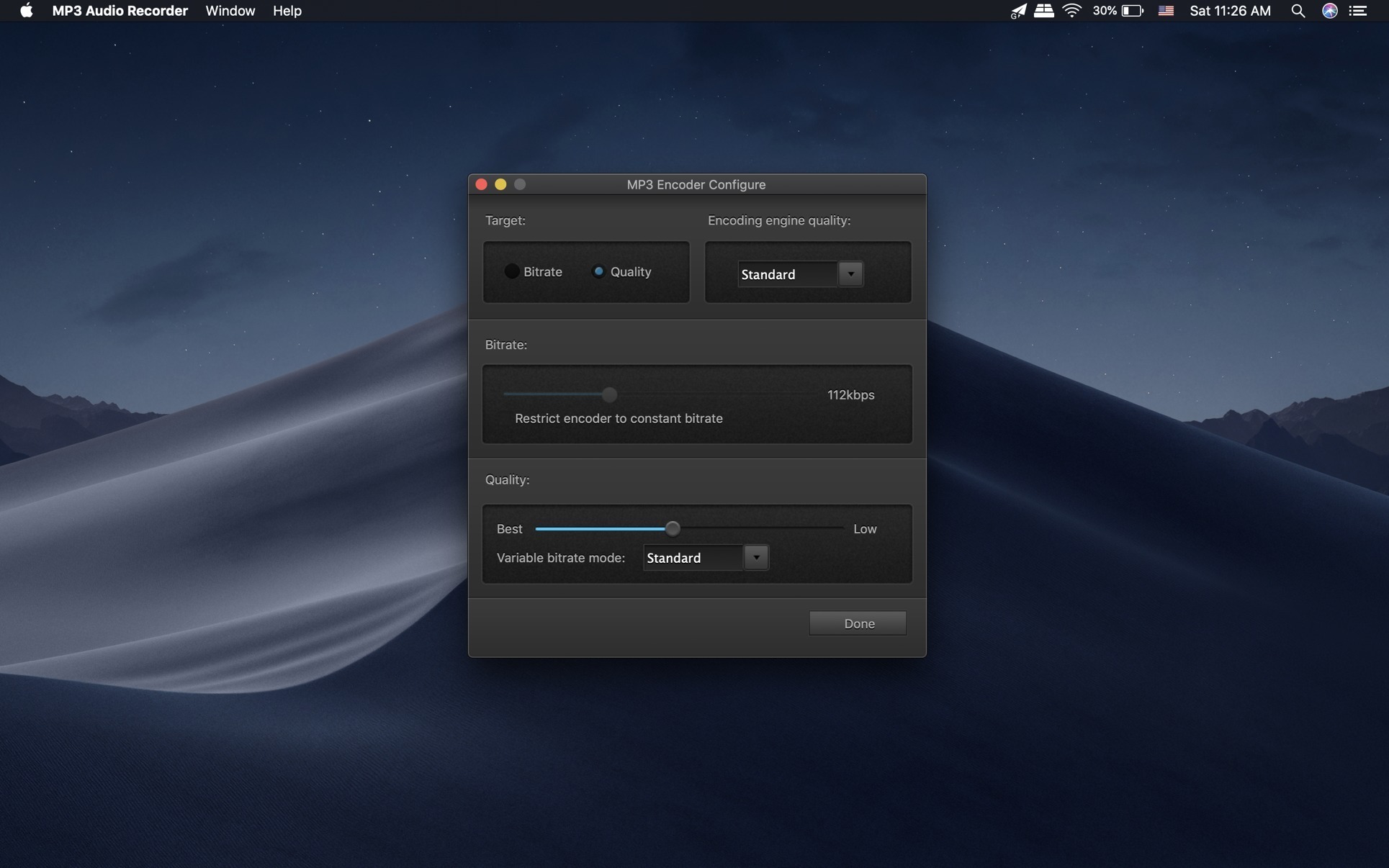Screen dimensions: 1389x868
Task: Click the stacked grid menu bar icon
Action: (1043, 11)
